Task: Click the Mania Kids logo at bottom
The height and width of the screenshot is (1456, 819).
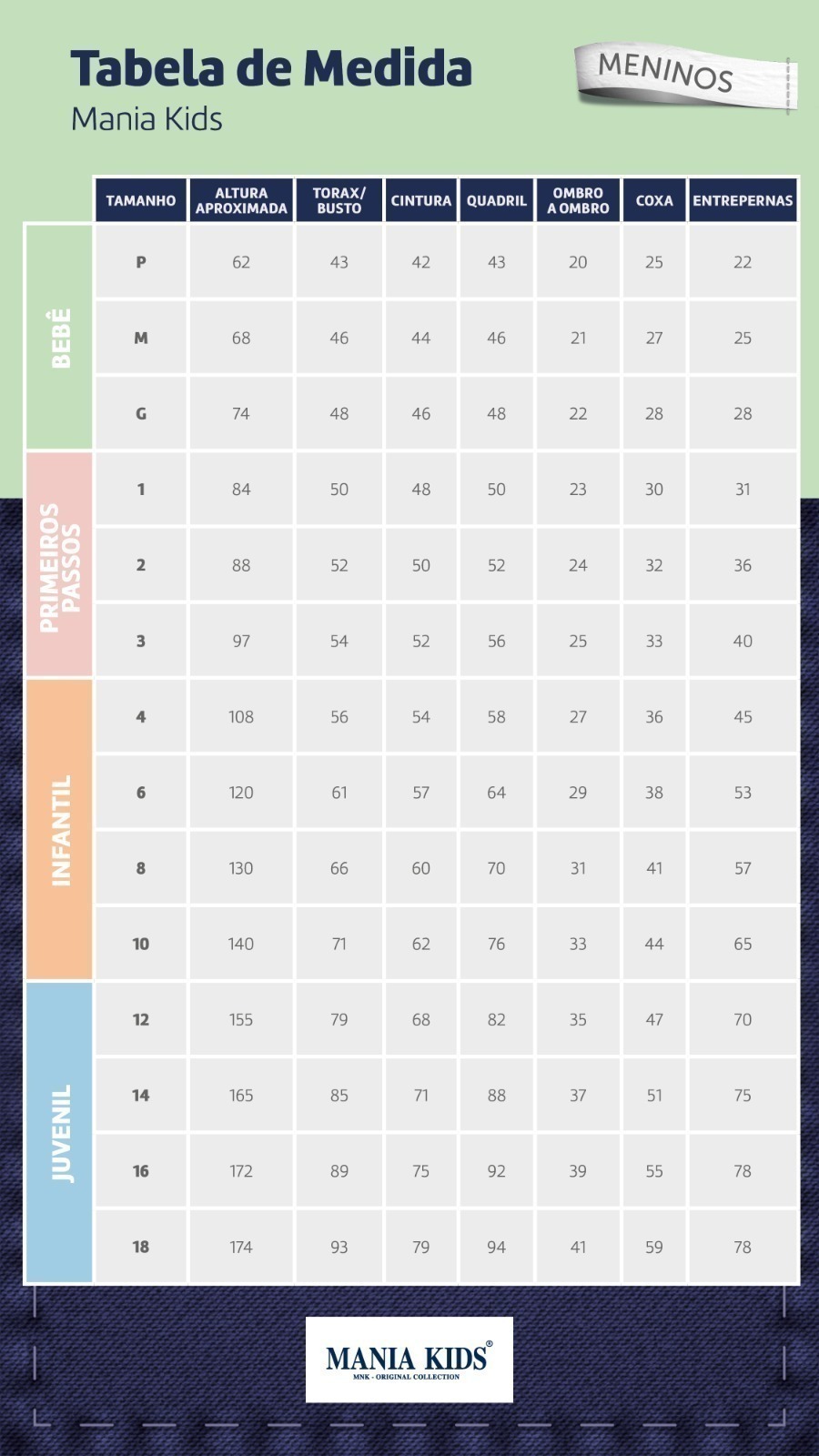Action: point(409,1360)
